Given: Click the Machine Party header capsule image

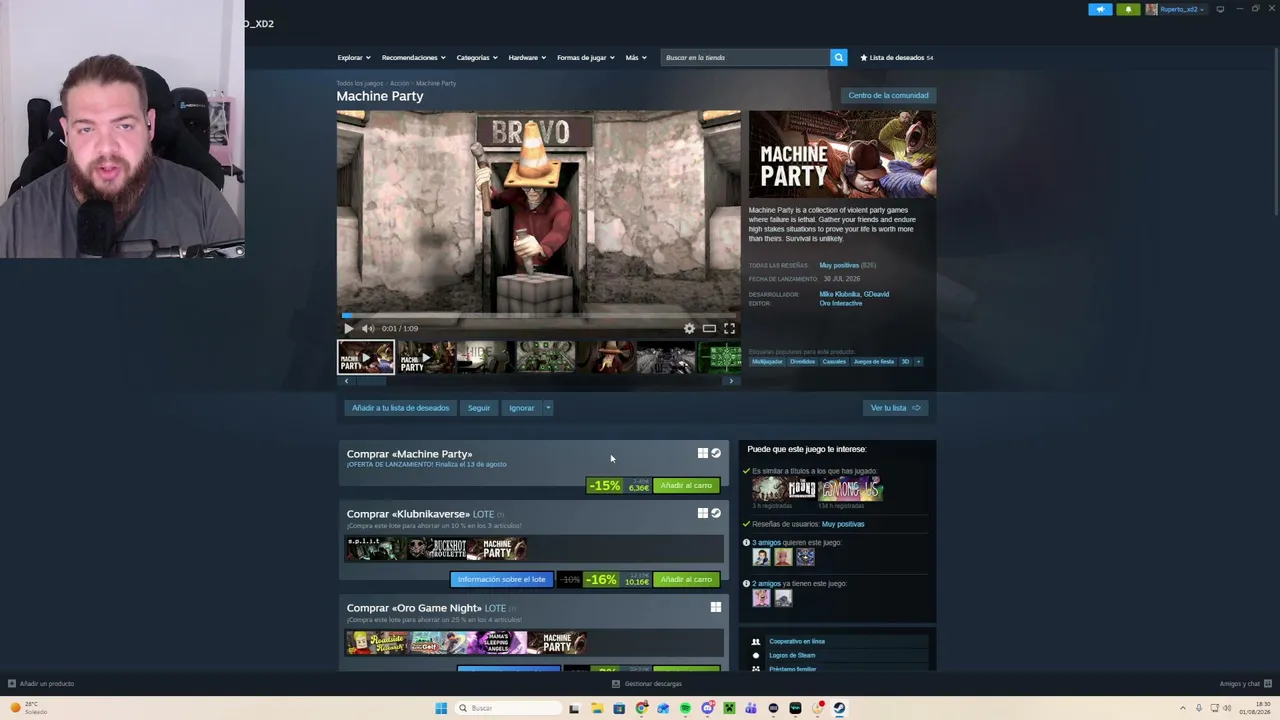Looking at the screenshot, I should click(x=842, y=154).
